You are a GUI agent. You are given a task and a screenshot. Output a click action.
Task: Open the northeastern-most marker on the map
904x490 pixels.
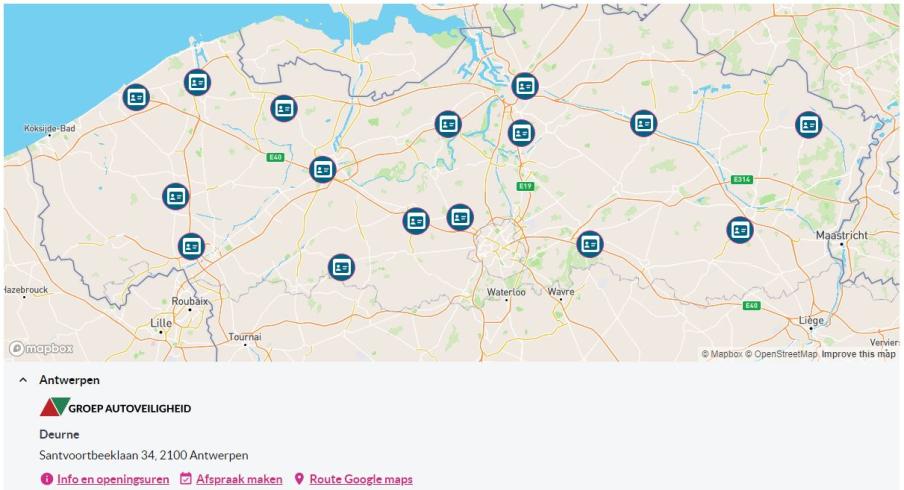[x=808, y=125]
